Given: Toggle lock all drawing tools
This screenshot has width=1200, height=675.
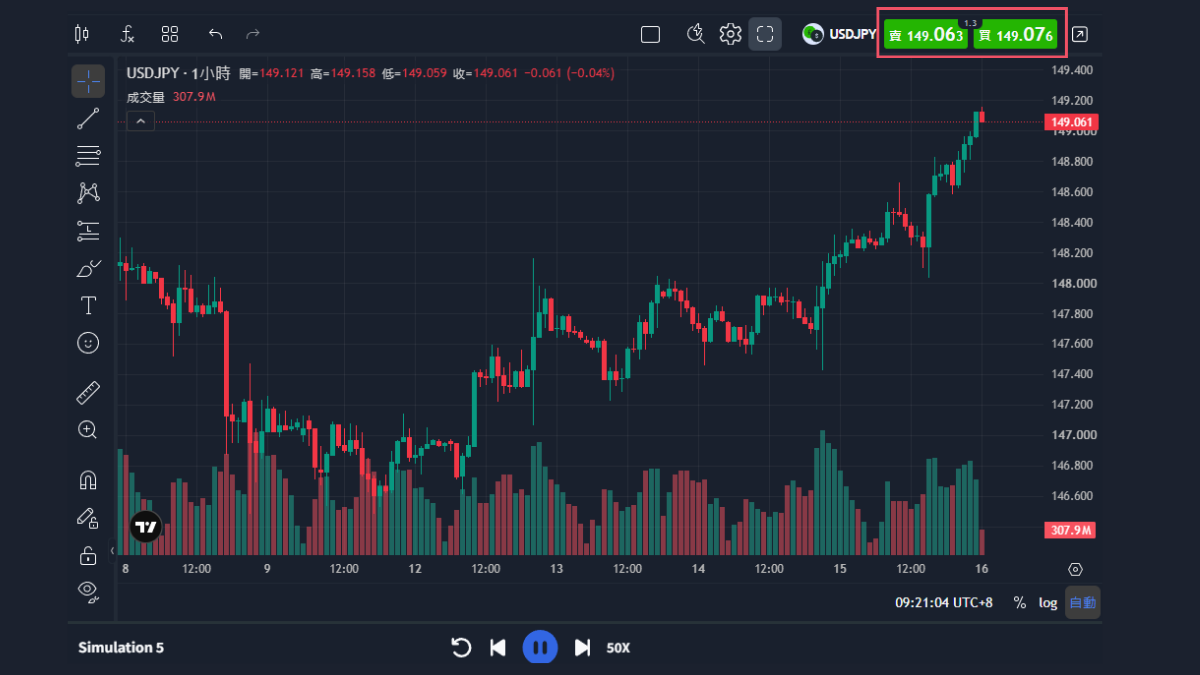Looking at the screenshot, I should tap(88, 555).
